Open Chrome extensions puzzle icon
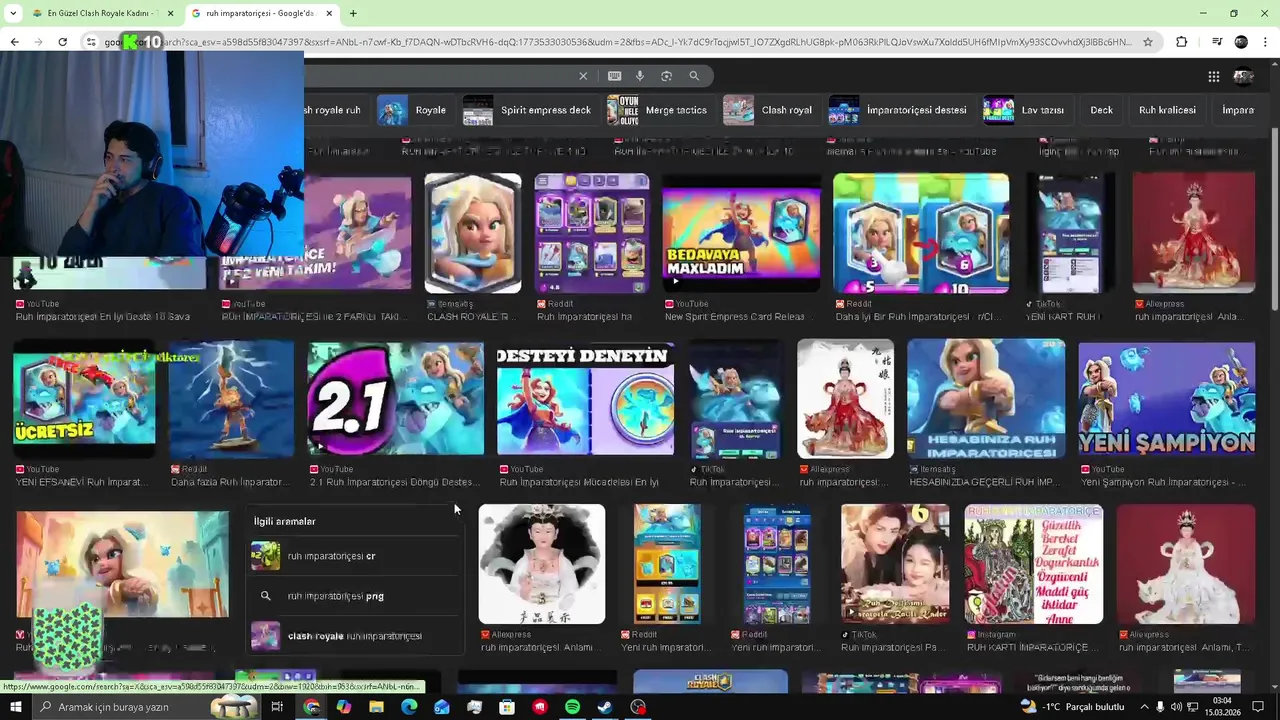This screenshot has width=1280, height=720. pos(1181,42)
